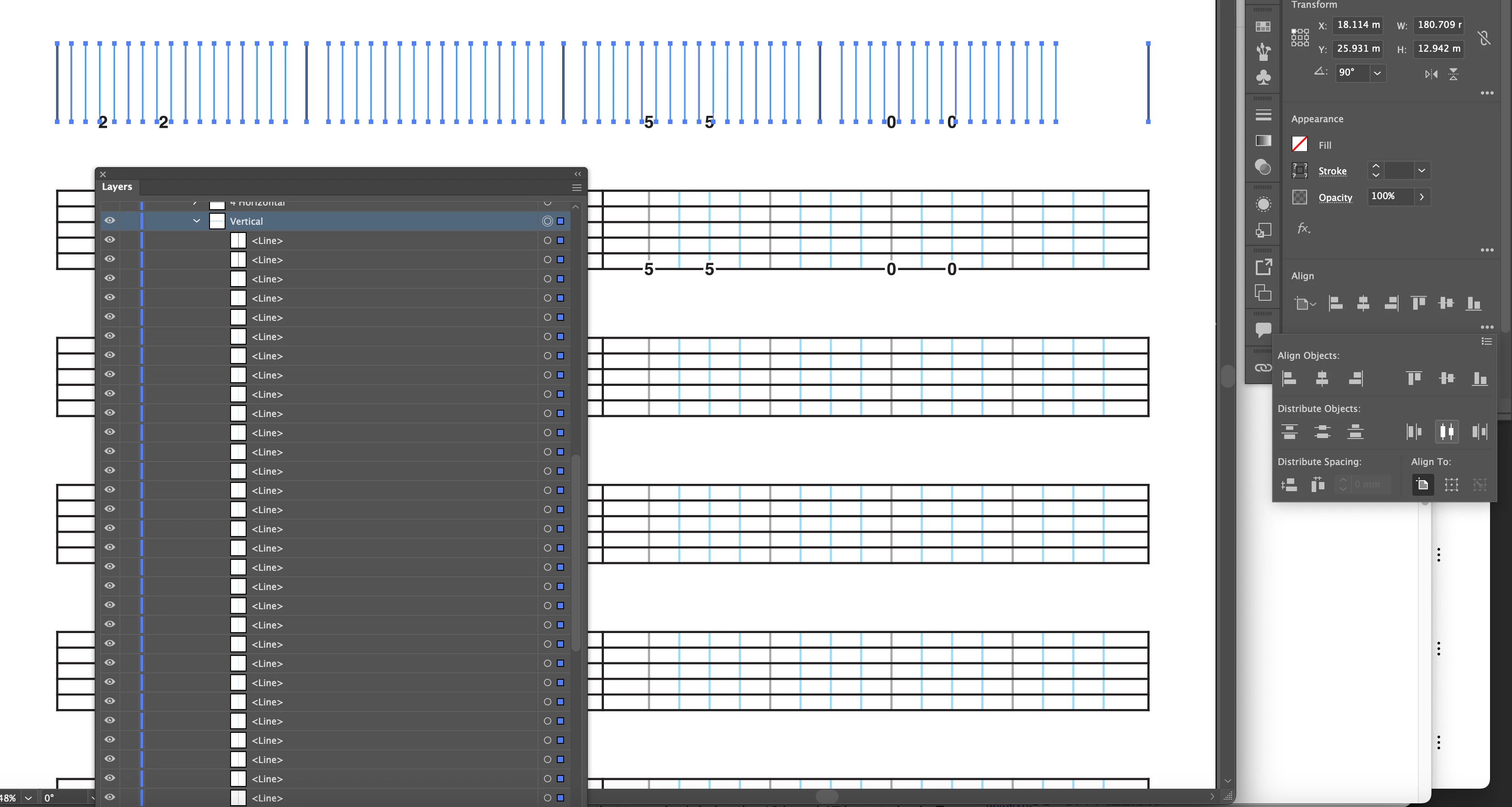Screen dimensions: 1512x807
Task: Toggle constrain width and height proportions
Action: (1484, 38)
